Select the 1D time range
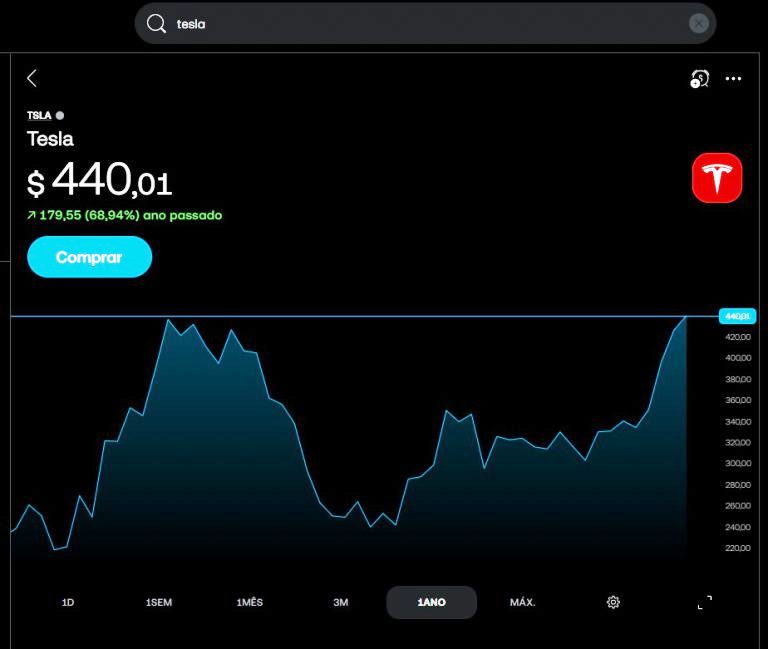The width and height of the screenshot is (768, 649). point(68,602)
